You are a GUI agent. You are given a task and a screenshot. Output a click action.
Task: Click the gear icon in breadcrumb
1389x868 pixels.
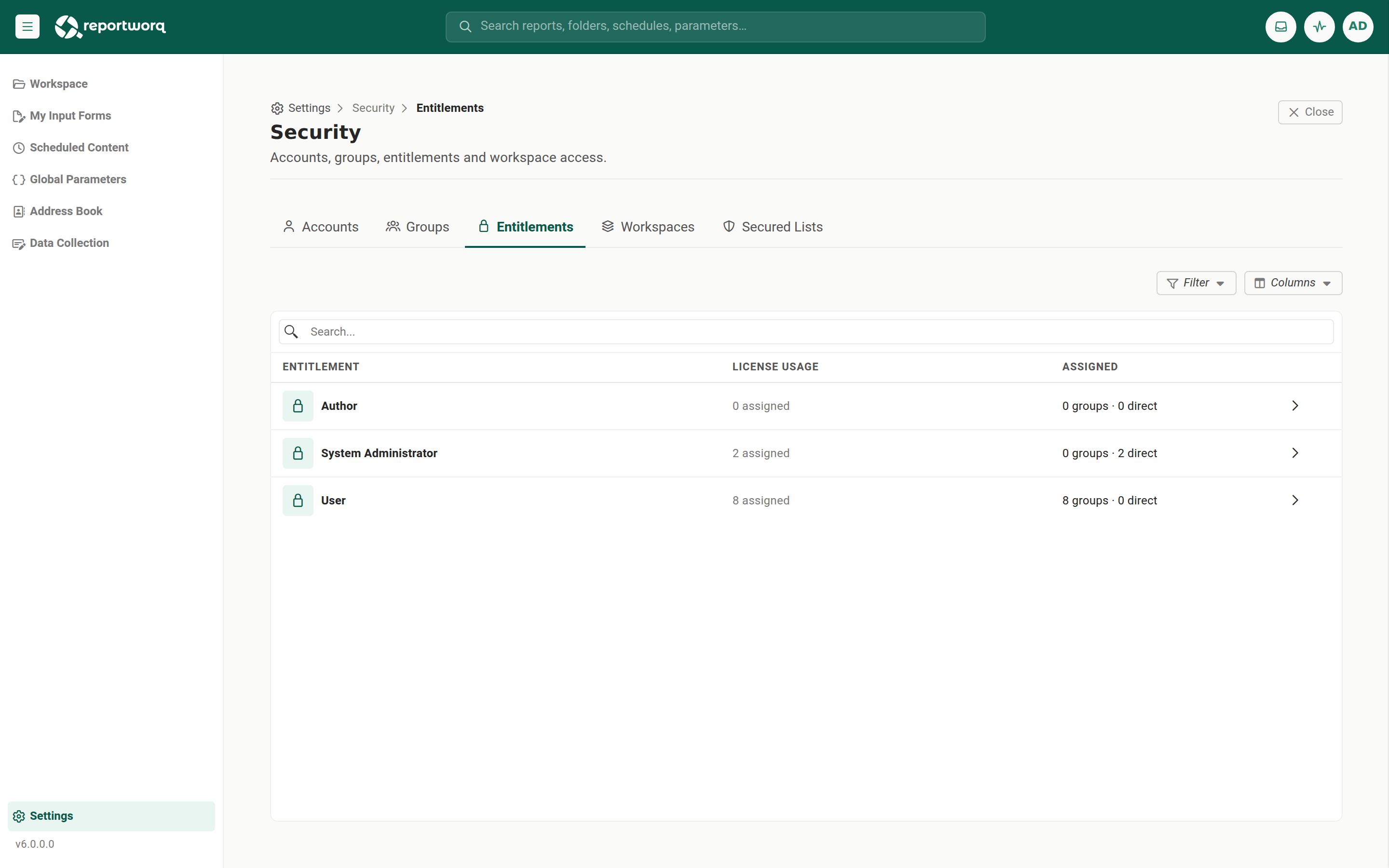pos(277,108)
